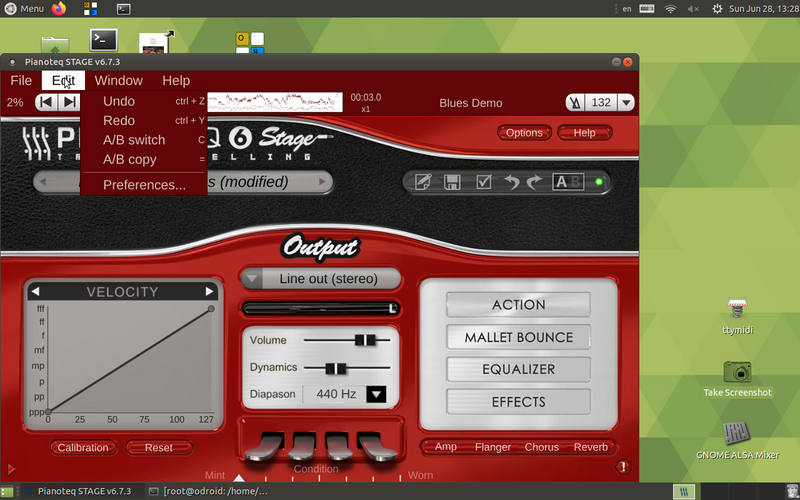Open GNOME ALSA Mixer desktop icon
Viewport: 800px width, 500px height.
[737, 441]
